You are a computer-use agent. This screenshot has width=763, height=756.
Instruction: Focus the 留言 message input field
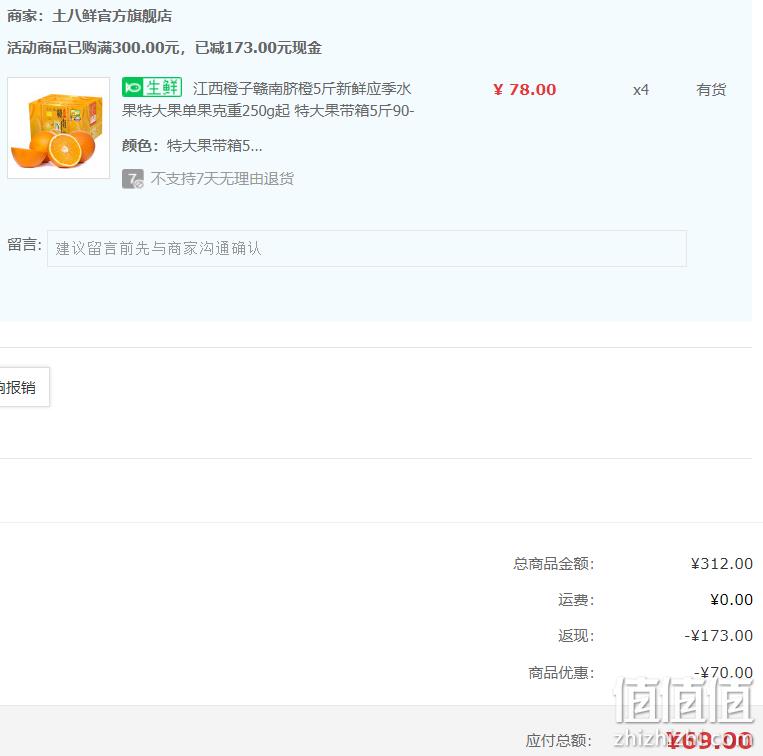click(366, 249)
